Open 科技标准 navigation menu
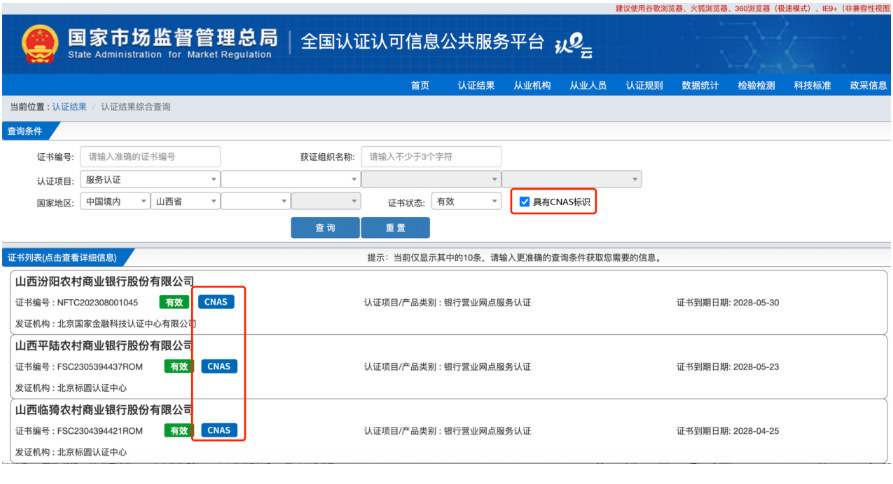The height and width of the screenshot is (484, 893). tap(812, 85)
